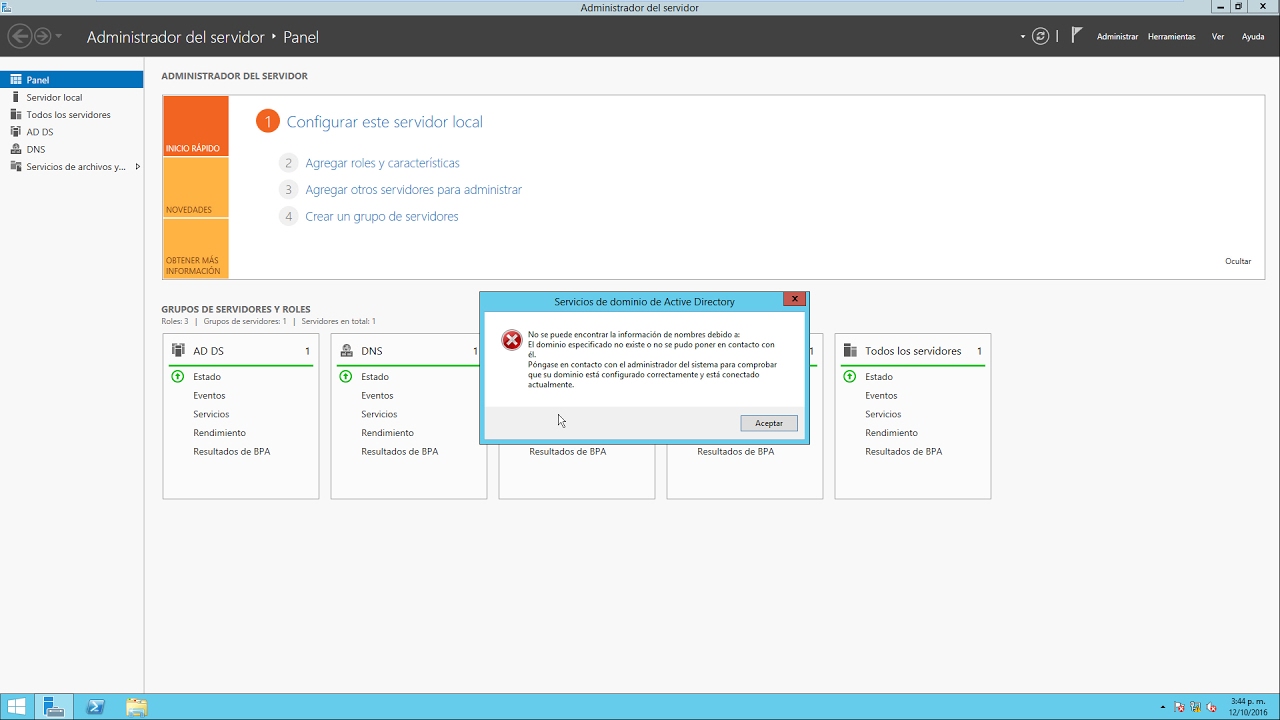The width and height of the screenshot is (1280, 720).
Task: Click the Servicios de archivos sidebar icon
Action: click(x=16, y=167)
